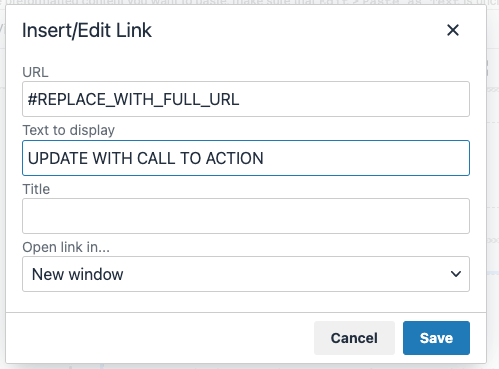
Task: Click inside the Text to display field
Action: [246, 158]
